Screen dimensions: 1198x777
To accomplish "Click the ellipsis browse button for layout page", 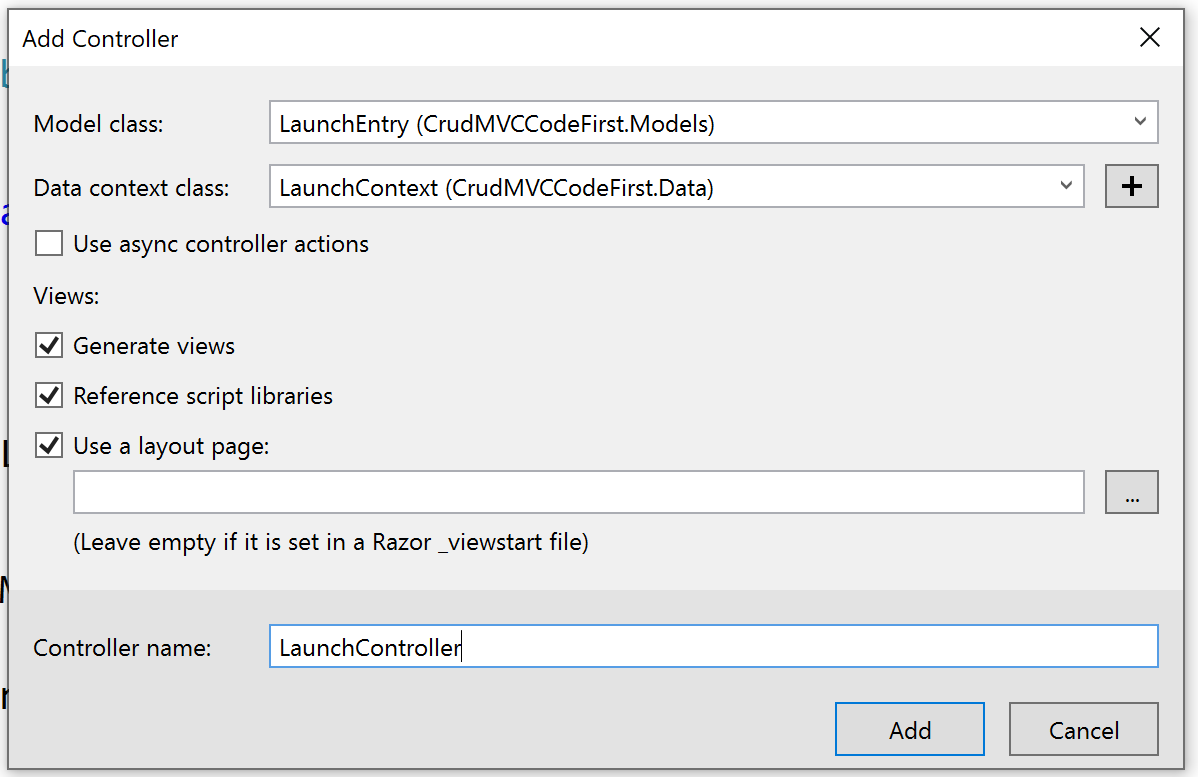I will tap(1131, 492).
